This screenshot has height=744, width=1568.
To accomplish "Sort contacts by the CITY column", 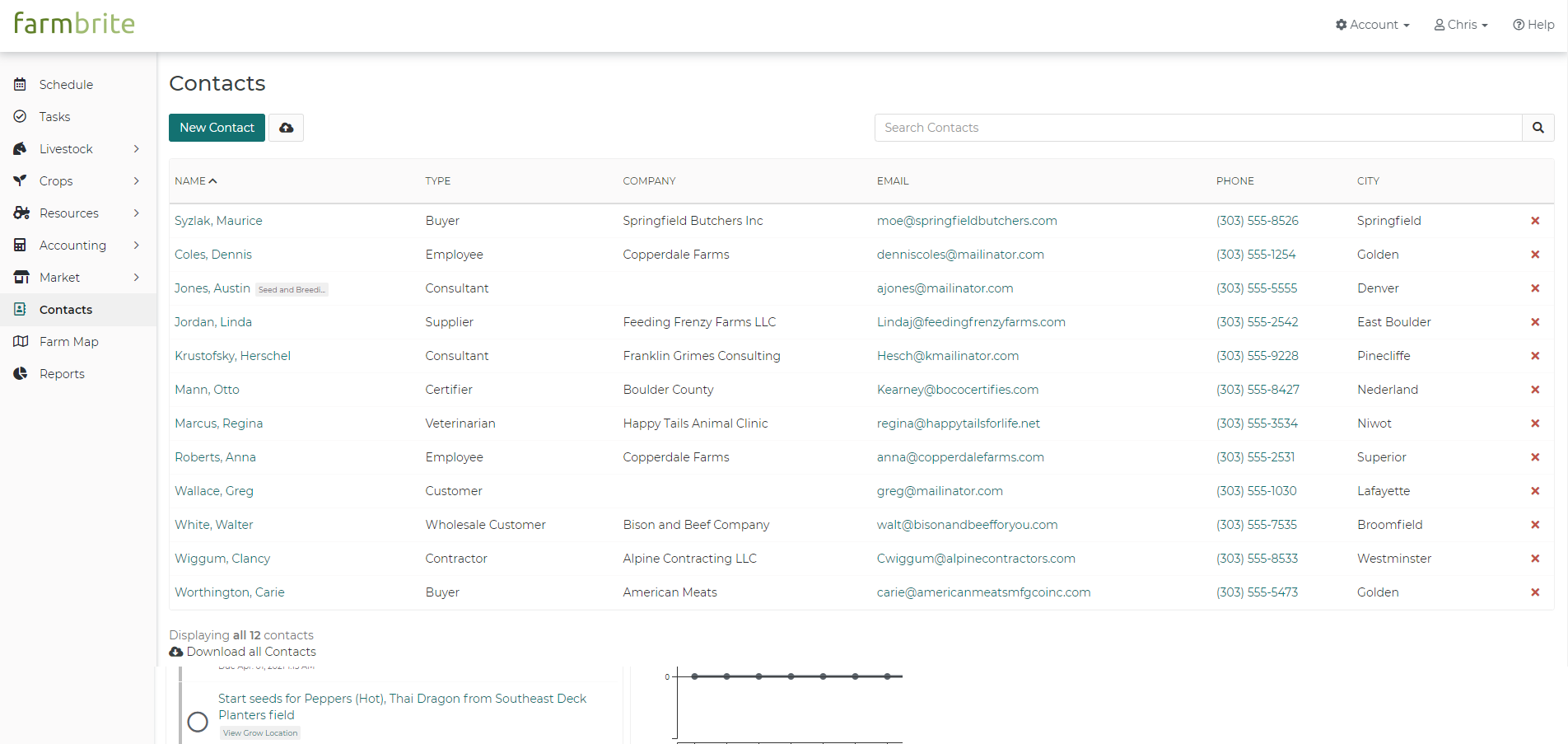I will click(x=1368, y=181).
